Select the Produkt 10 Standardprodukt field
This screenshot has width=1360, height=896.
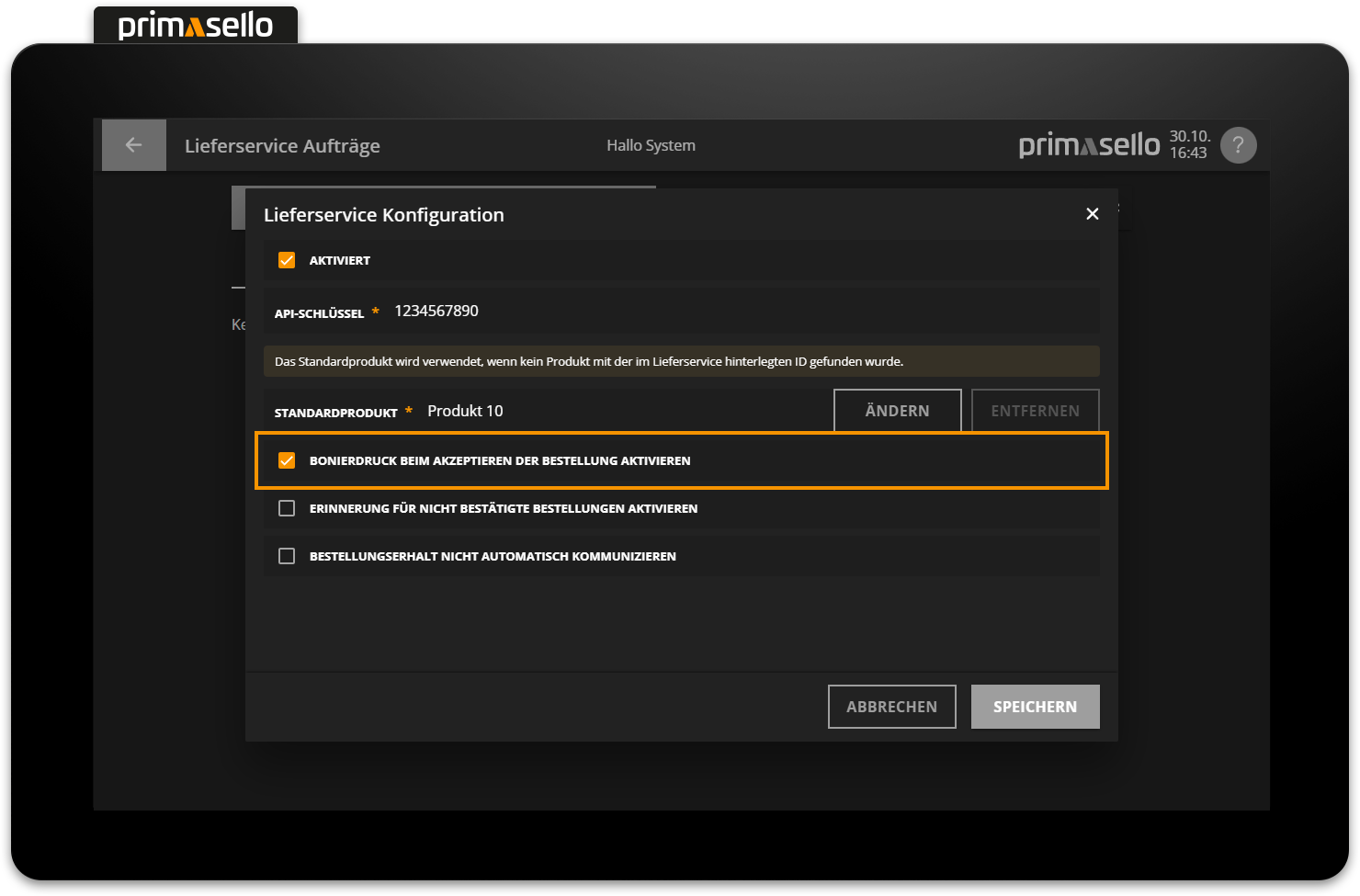[465, 410]
